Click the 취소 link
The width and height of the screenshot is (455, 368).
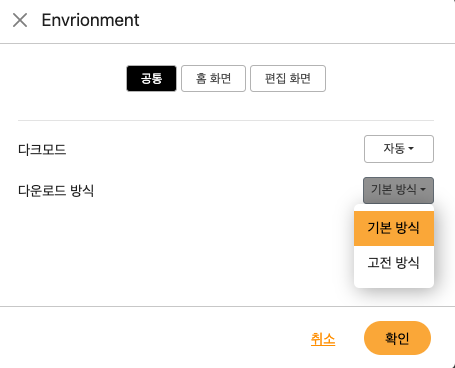click(x=323, y=339)
